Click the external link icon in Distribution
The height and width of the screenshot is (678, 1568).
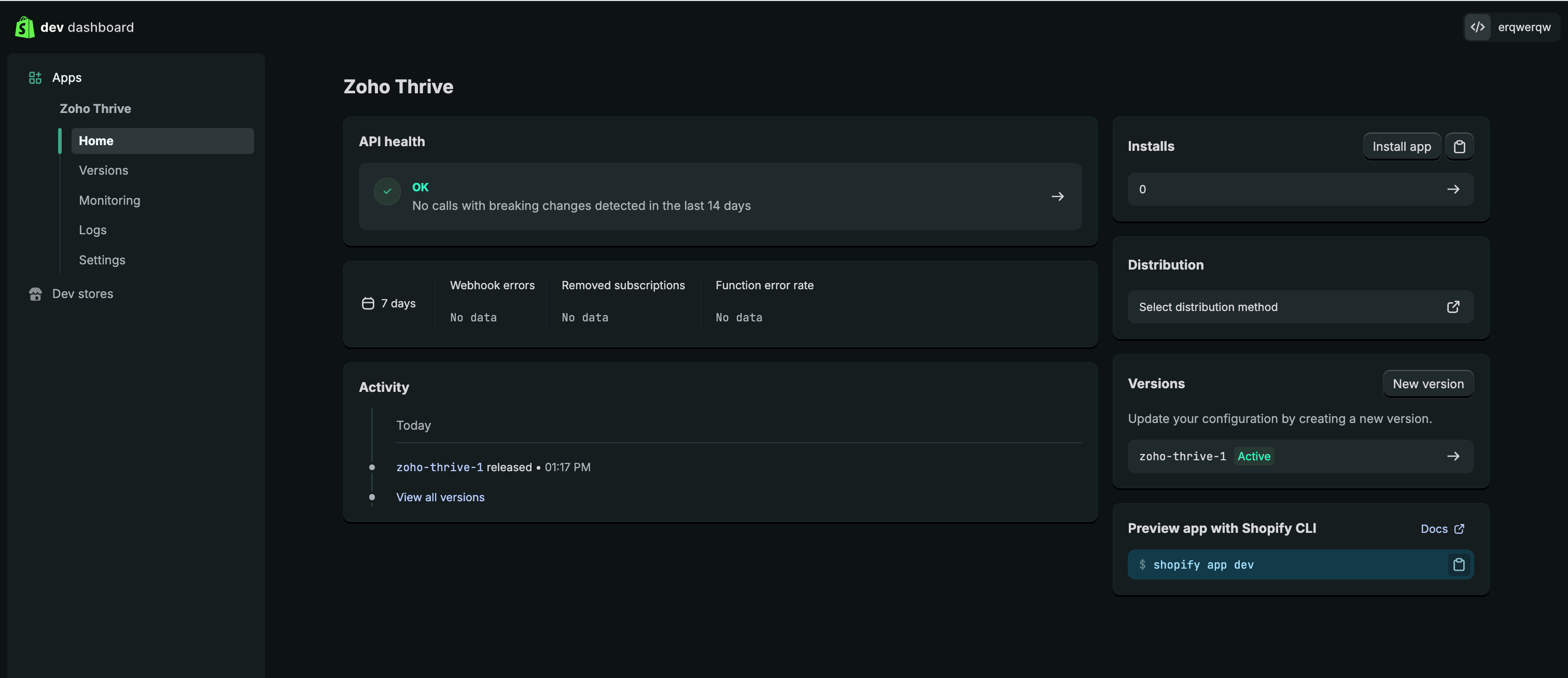click(x=1453, y=307)
